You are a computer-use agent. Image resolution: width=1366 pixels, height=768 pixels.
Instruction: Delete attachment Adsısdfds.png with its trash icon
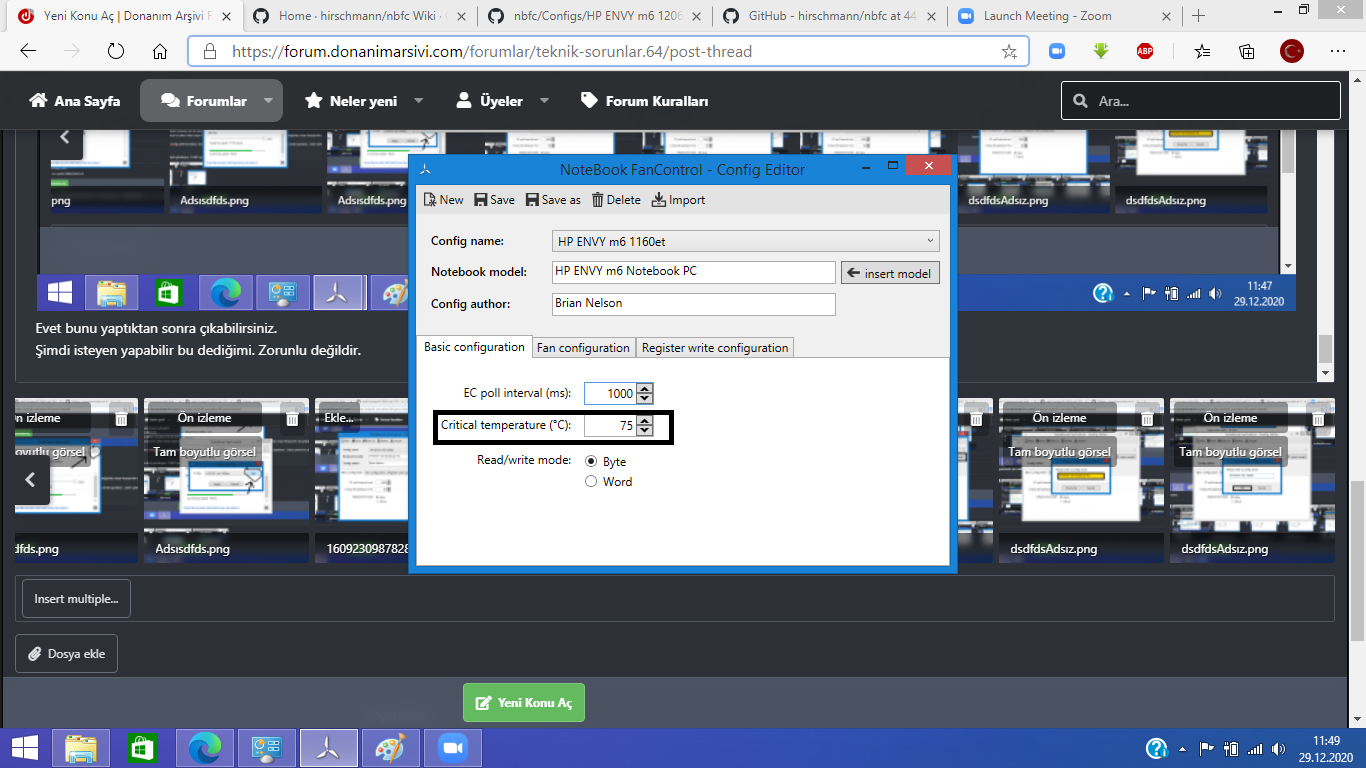click(291, 418)
